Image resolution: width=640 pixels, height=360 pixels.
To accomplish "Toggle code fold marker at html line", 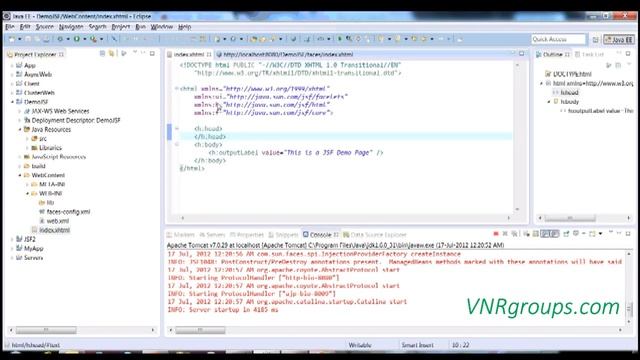I will [177, 88].
